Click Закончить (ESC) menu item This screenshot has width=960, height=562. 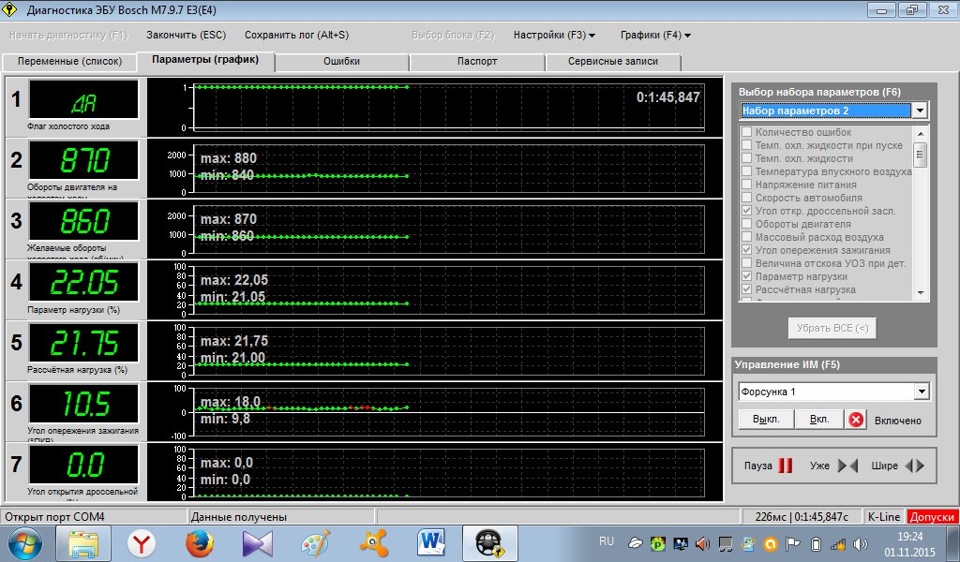click(186, 35)
